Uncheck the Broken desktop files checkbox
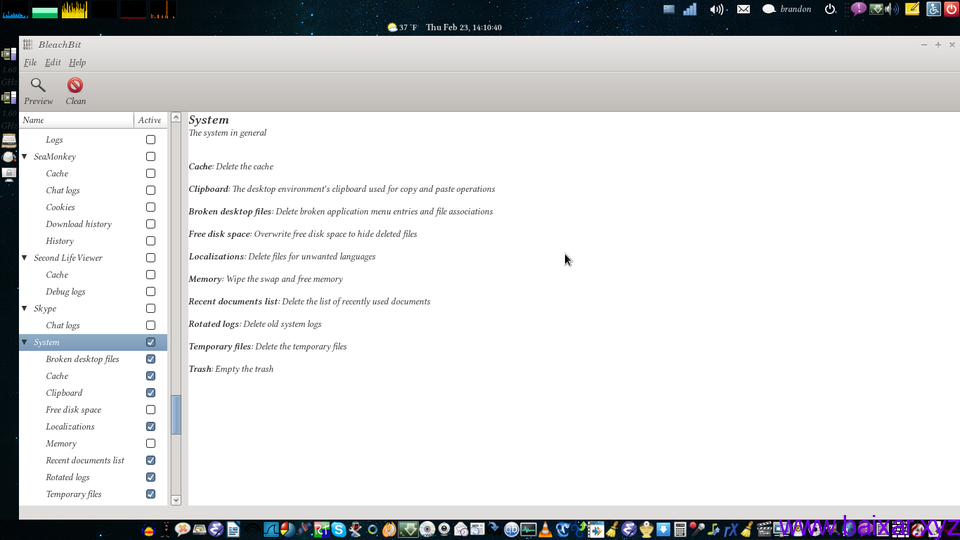The image size is (960, 540). (x=151, y=359)
